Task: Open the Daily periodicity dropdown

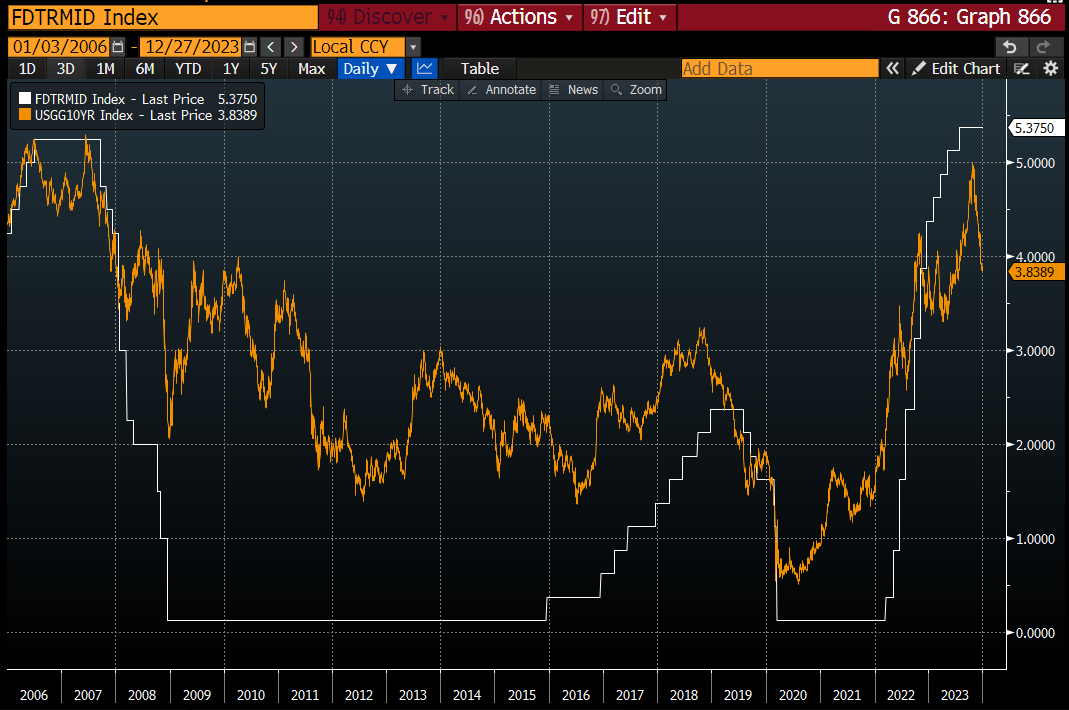Action: (371, 68)
